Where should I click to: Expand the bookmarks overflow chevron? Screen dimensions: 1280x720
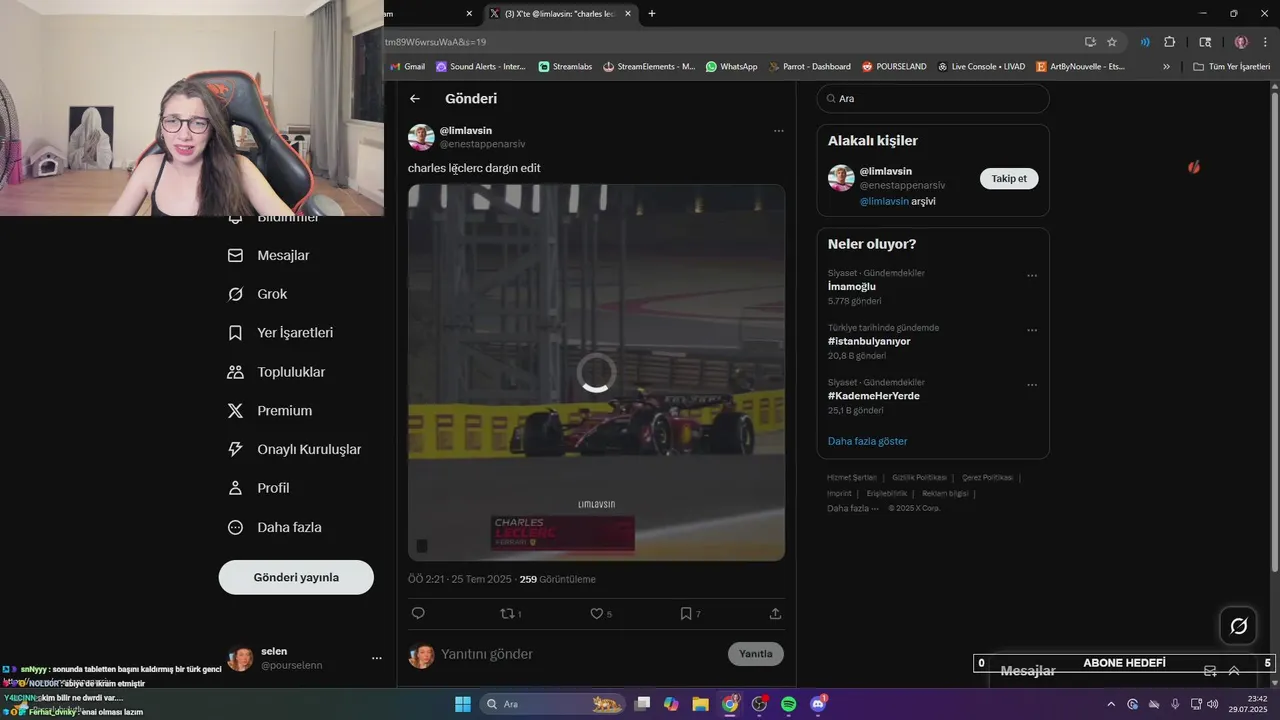coord(1166,67)
